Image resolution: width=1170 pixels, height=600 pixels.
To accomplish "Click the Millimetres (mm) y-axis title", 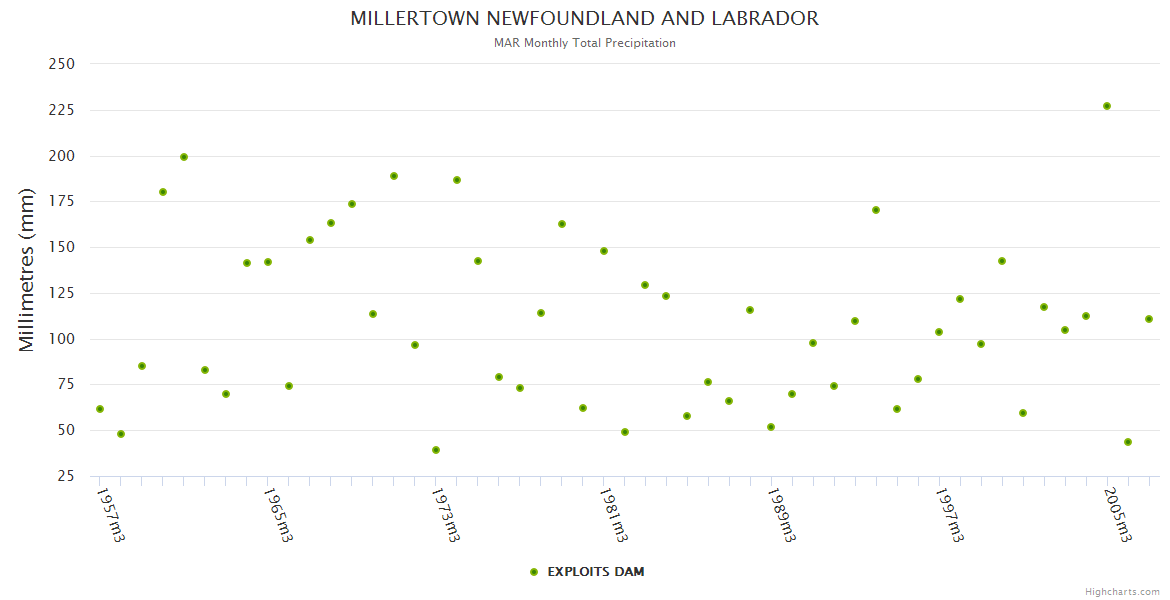I will [x=27, y=270].
